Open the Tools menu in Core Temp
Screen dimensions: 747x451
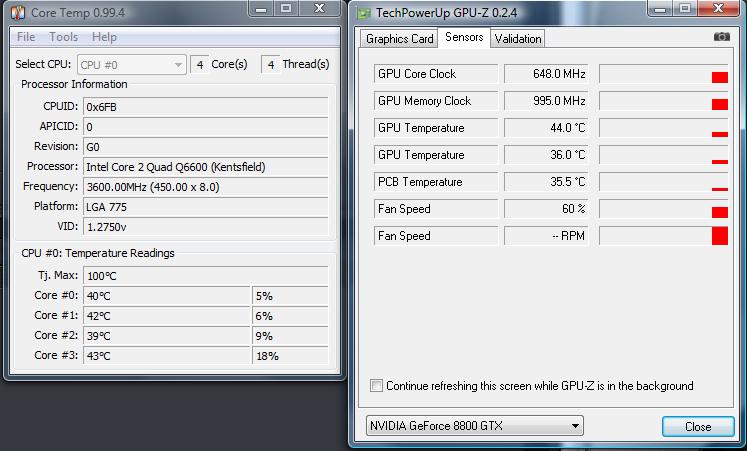63,37
